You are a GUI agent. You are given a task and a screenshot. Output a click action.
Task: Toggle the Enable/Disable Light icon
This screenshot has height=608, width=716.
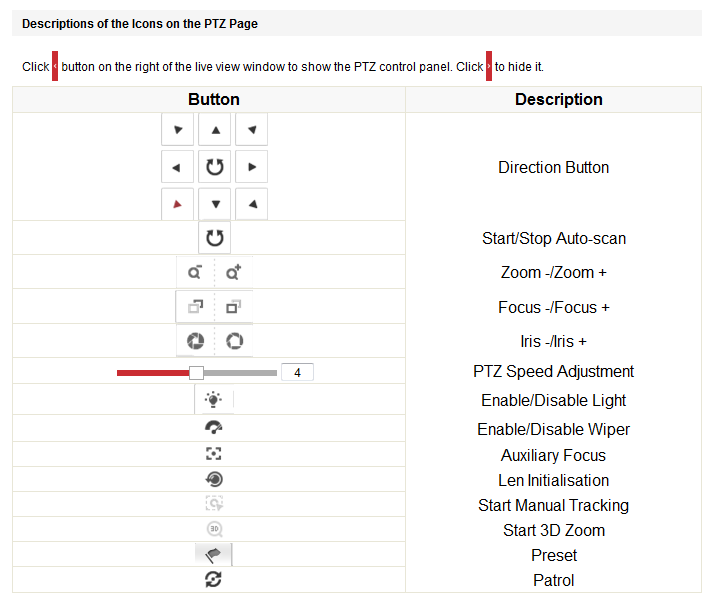click(213, 400)
